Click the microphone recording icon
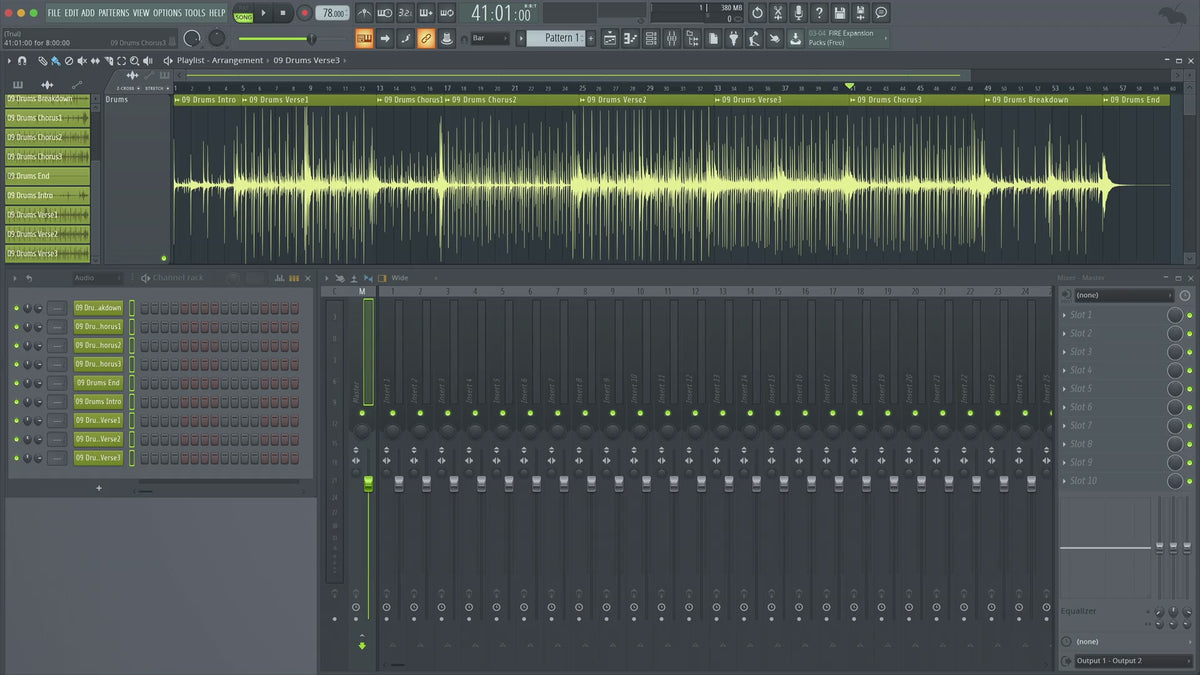The width and height of the screenshot is (1200, 675). (x=798, y=13)
